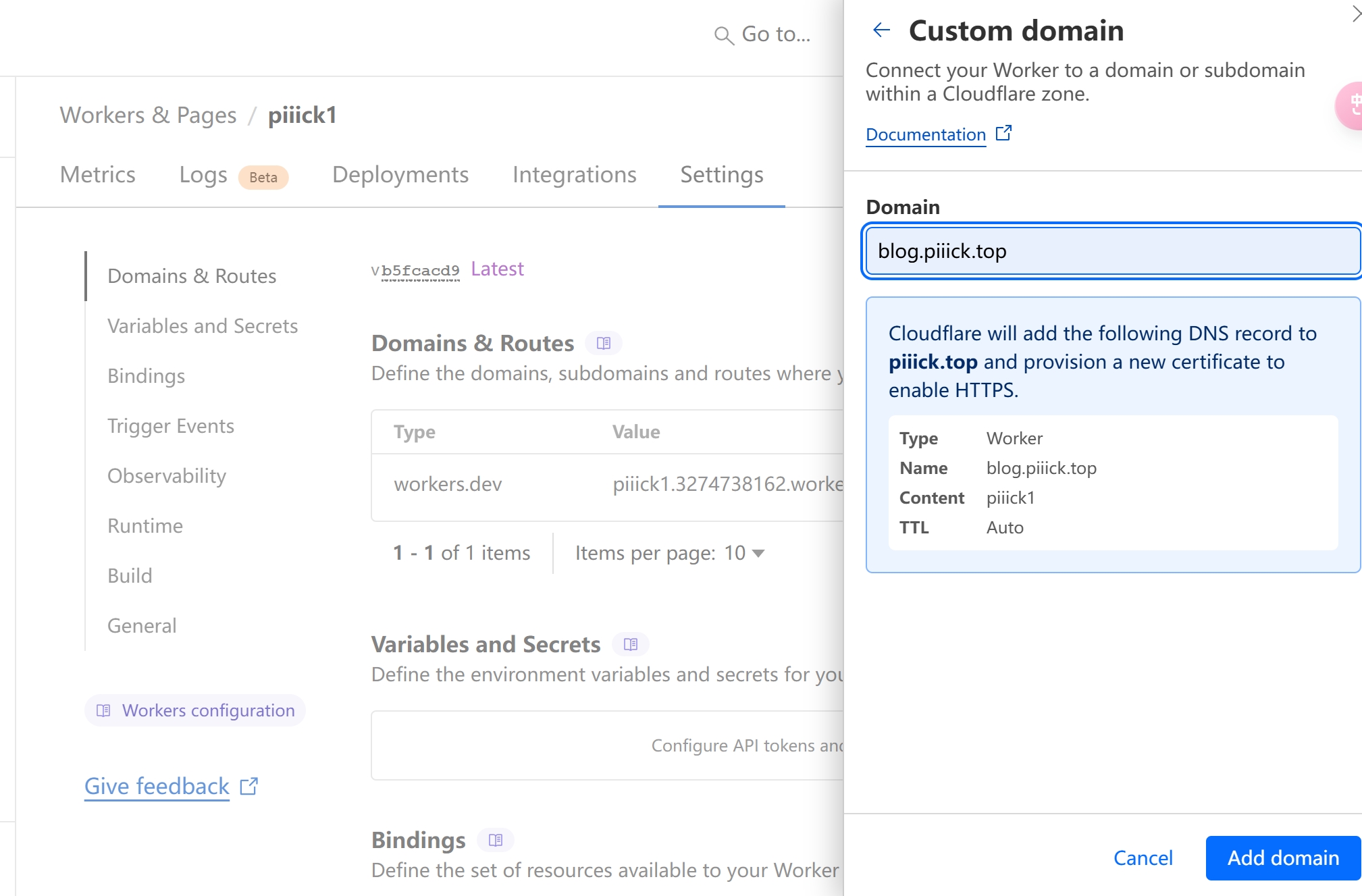
Task: Open docs icon next to Variables and Secrets heading
Action: (x=630, y=644)
